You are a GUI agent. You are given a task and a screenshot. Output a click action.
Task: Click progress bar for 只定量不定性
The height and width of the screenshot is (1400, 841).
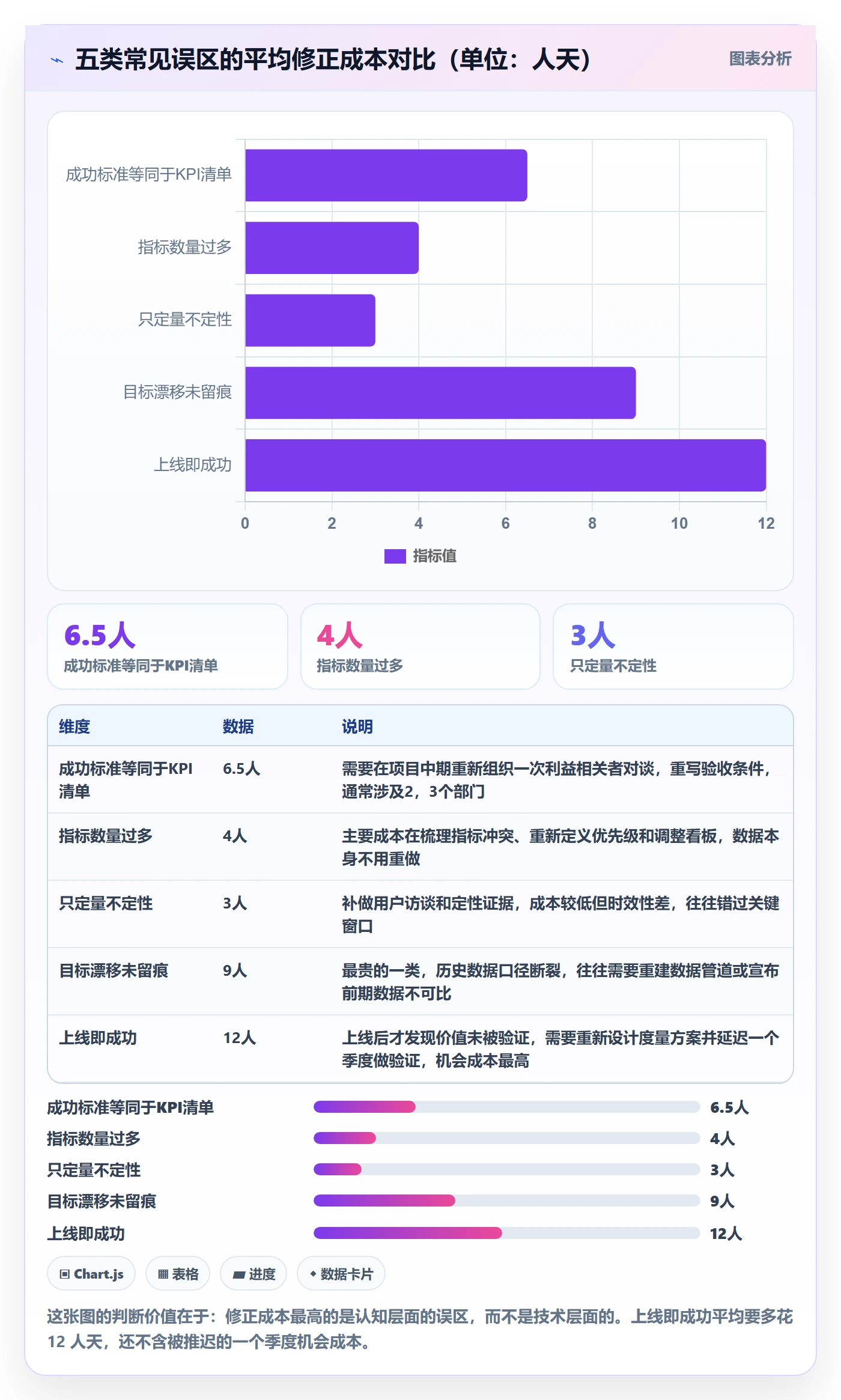tap(506, 1169)
